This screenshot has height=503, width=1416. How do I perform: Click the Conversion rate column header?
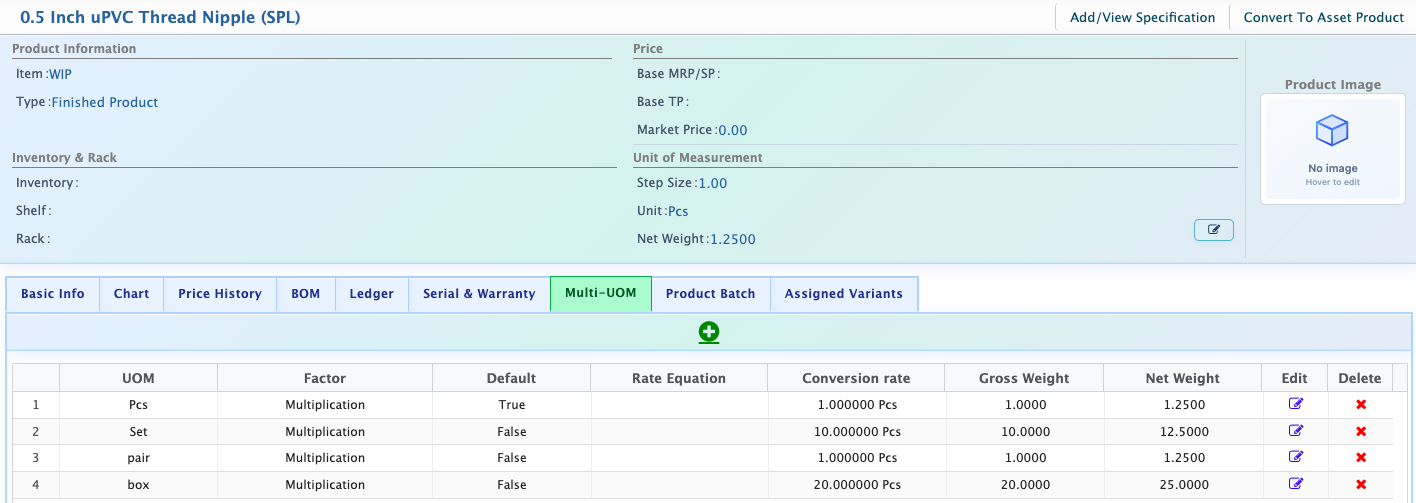pos(856,378)
